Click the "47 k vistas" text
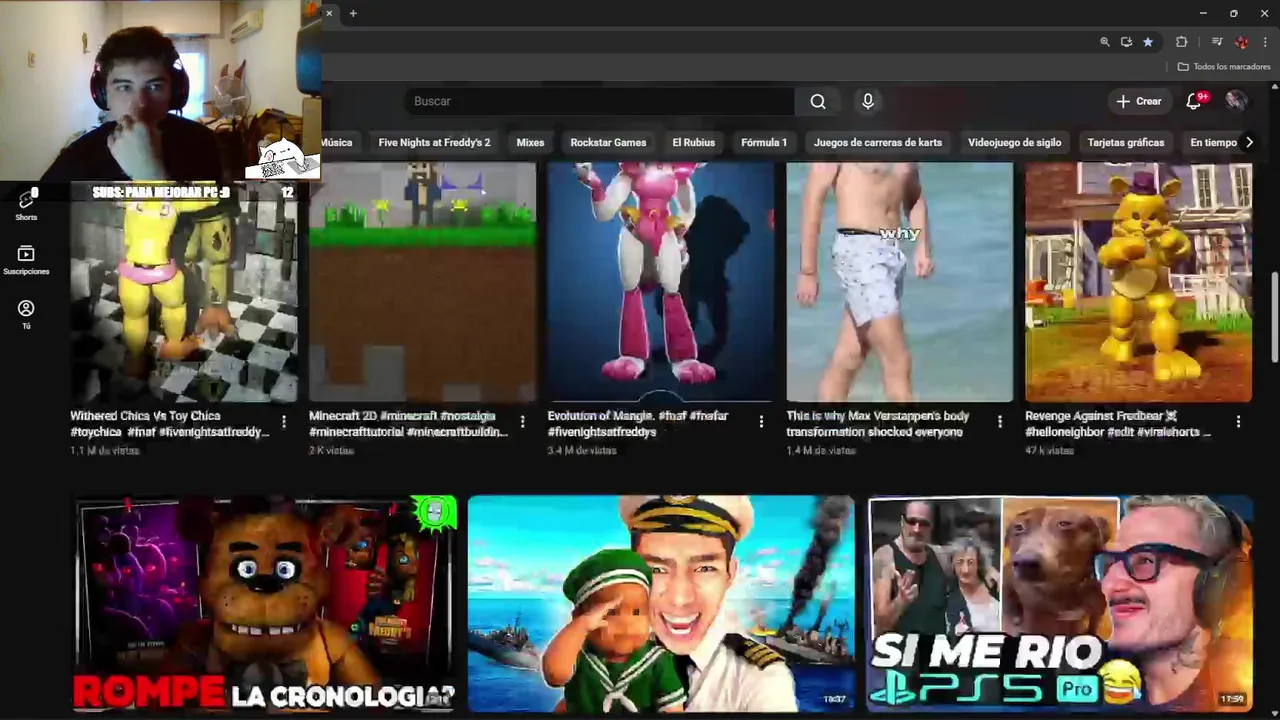1280x720 pixels. click(1049, 451)
